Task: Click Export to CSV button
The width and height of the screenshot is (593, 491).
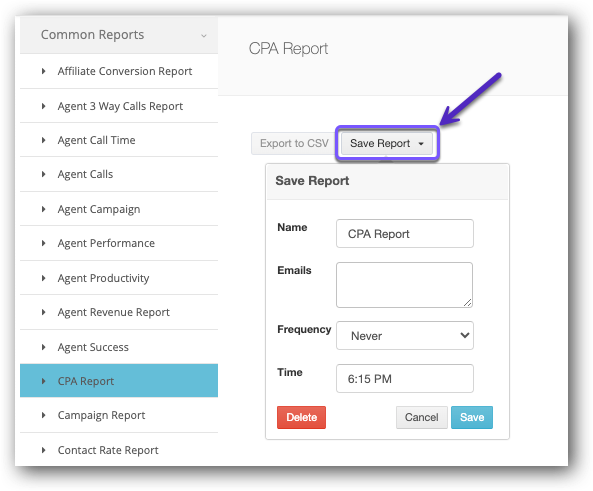Action: pos(294,143)
